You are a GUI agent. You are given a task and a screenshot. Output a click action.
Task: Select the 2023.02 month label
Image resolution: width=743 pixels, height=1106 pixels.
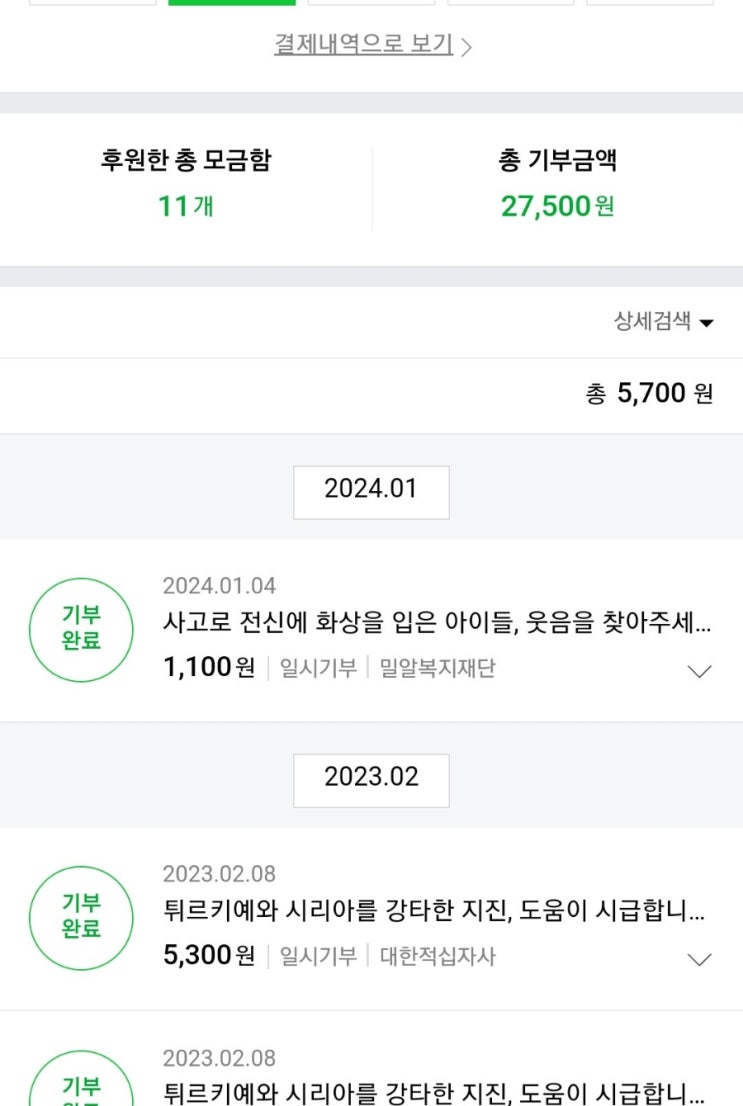point(371,779)
